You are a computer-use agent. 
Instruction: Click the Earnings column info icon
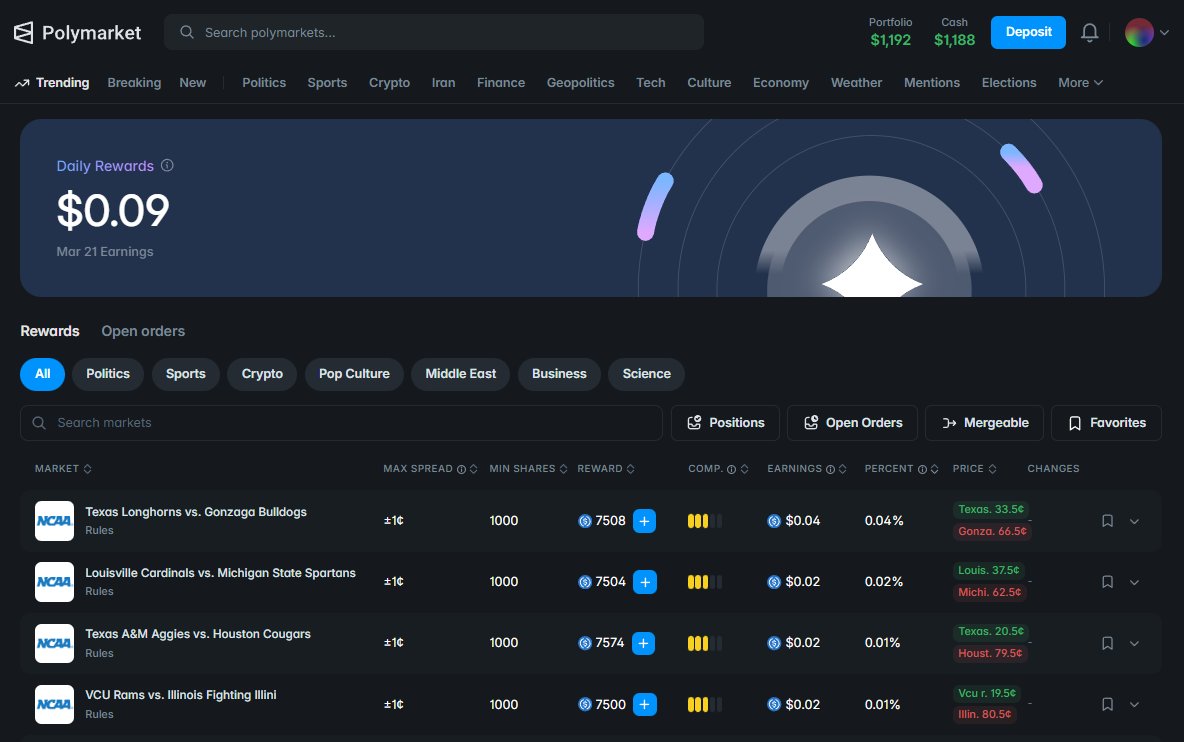click(831, 470)
